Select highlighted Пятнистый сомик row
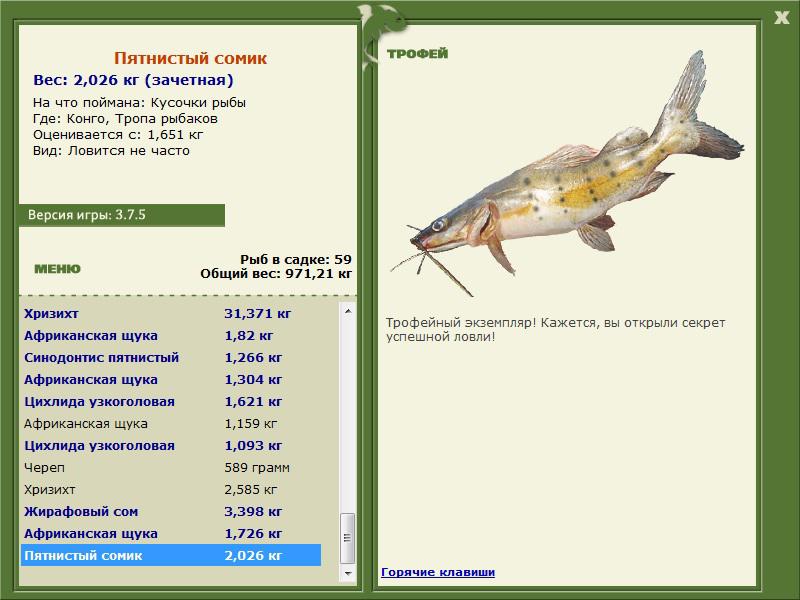The height and width of the screenshot is (600, 800). pos(171,555)
